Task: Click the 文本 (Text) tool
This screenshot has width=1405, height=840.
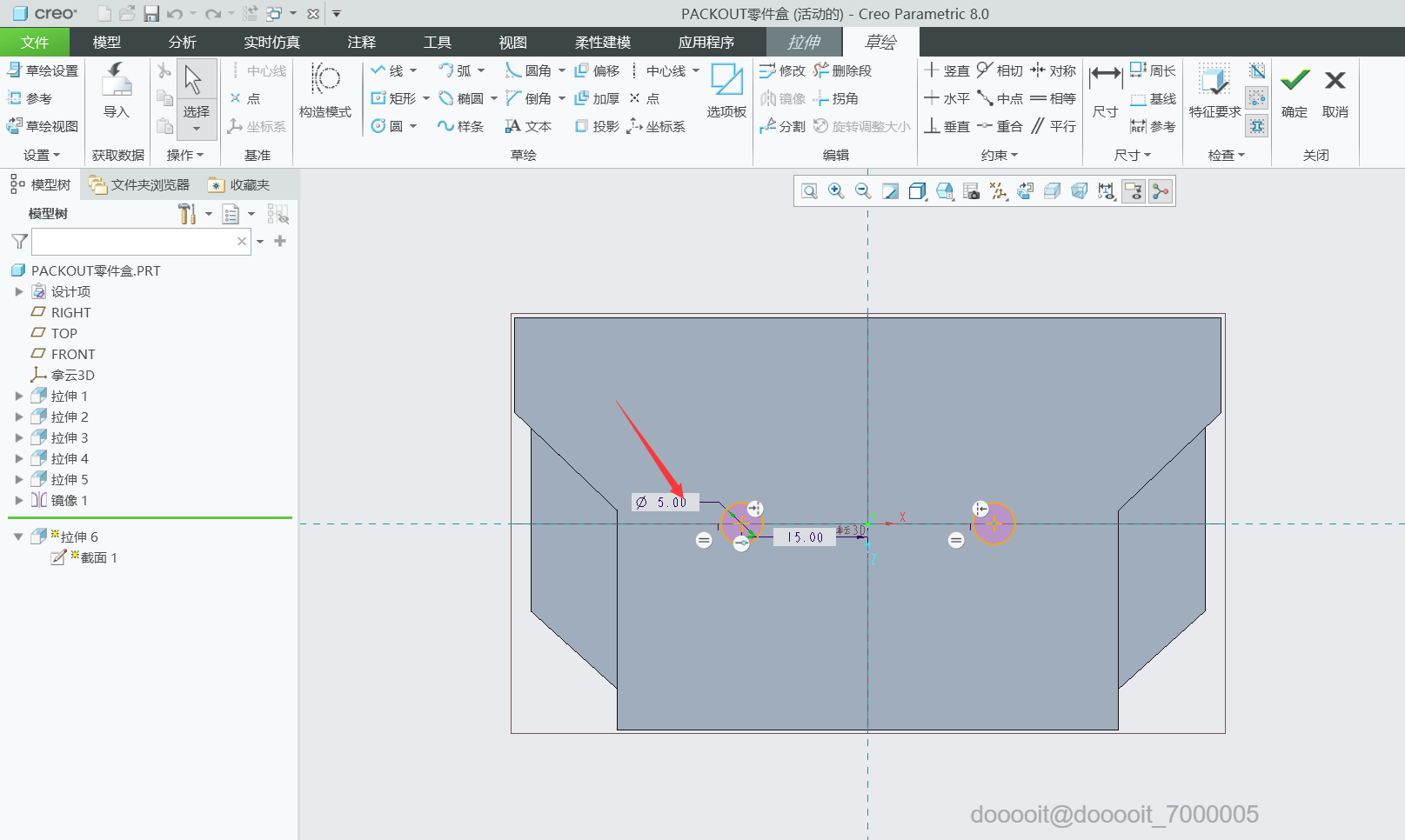Action: click(529, 126)
